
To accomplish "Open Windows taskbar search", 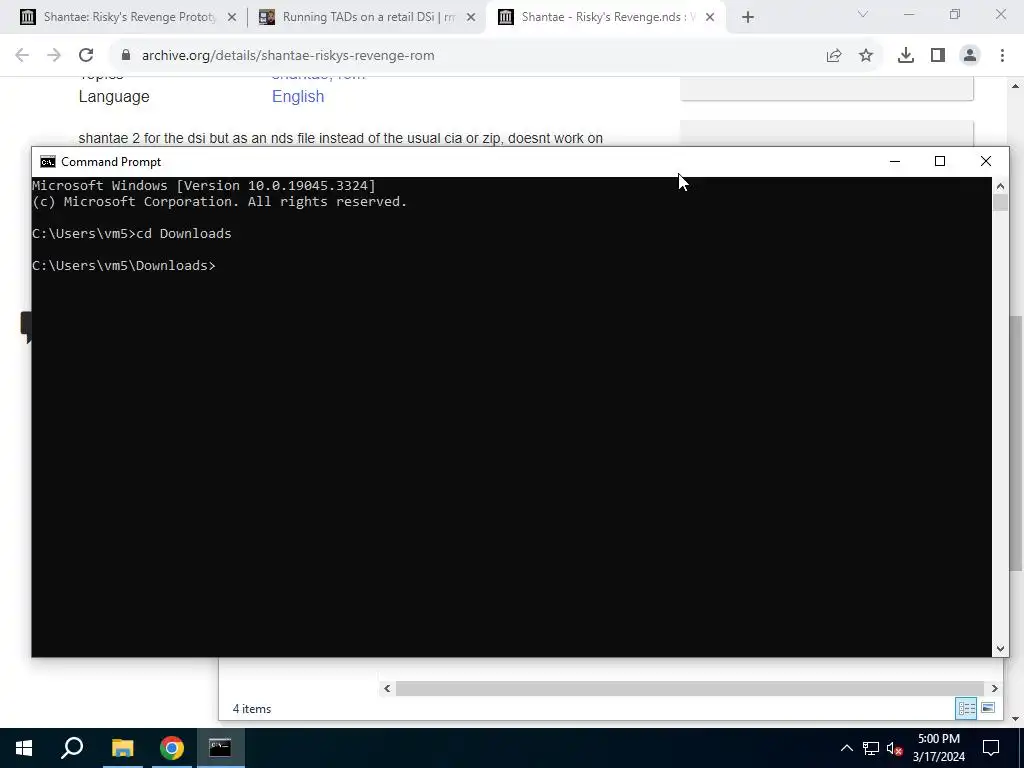I will [x=72, y=748].
